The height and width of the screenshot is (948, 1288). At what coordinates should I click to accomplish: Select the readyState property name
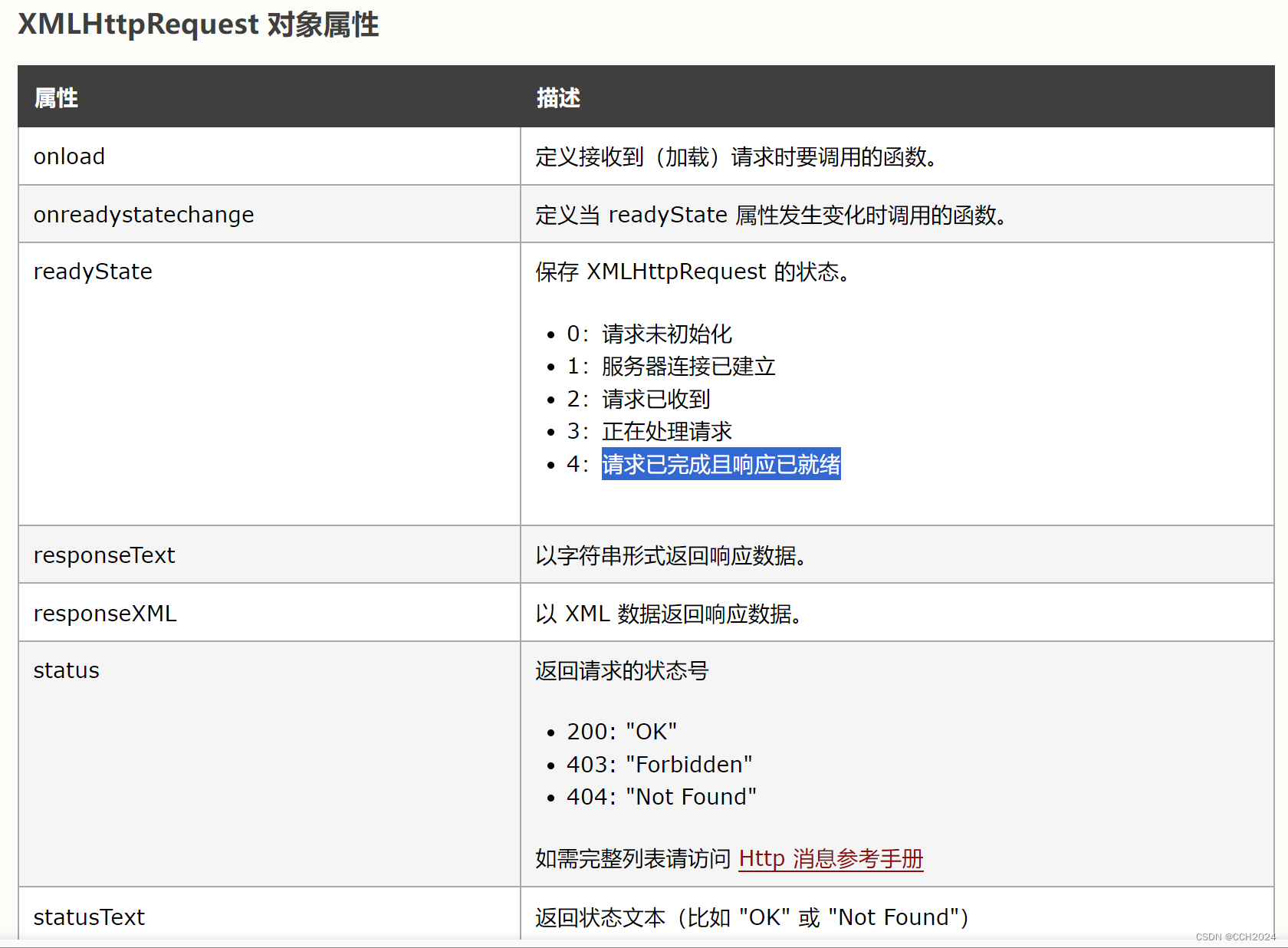click(92, 272)
